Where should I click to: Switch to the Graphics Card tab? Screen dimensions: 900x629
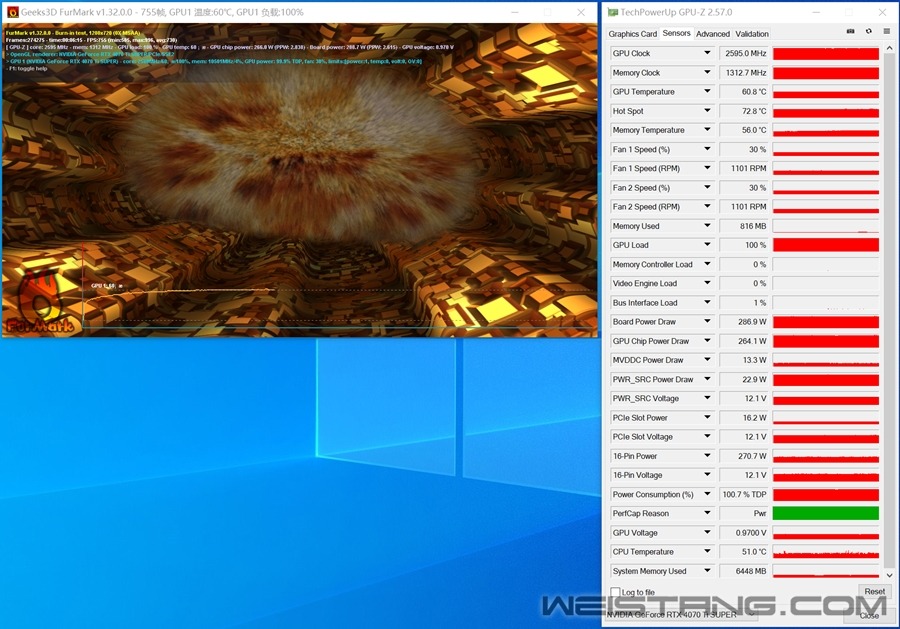coord(633,34)
